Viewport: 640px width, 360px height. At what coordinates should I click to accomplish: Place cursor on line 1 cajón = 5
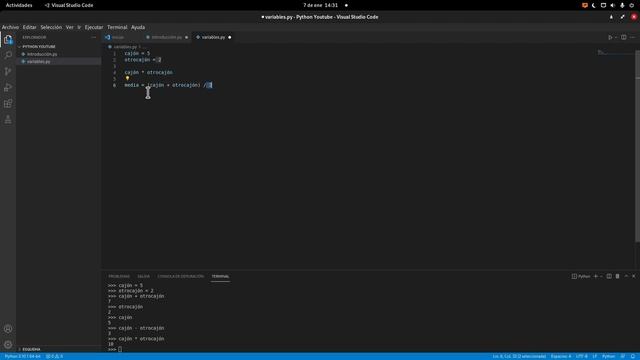[137, 53]
